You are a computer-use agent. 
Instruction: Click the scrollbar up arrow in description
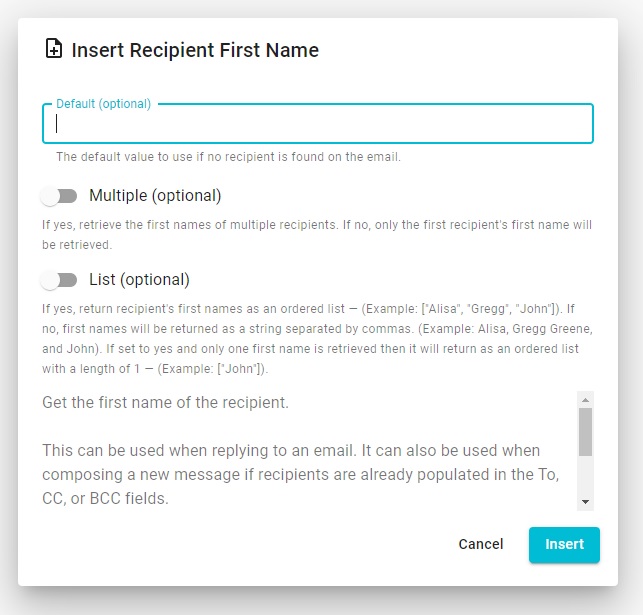(586, 399)
